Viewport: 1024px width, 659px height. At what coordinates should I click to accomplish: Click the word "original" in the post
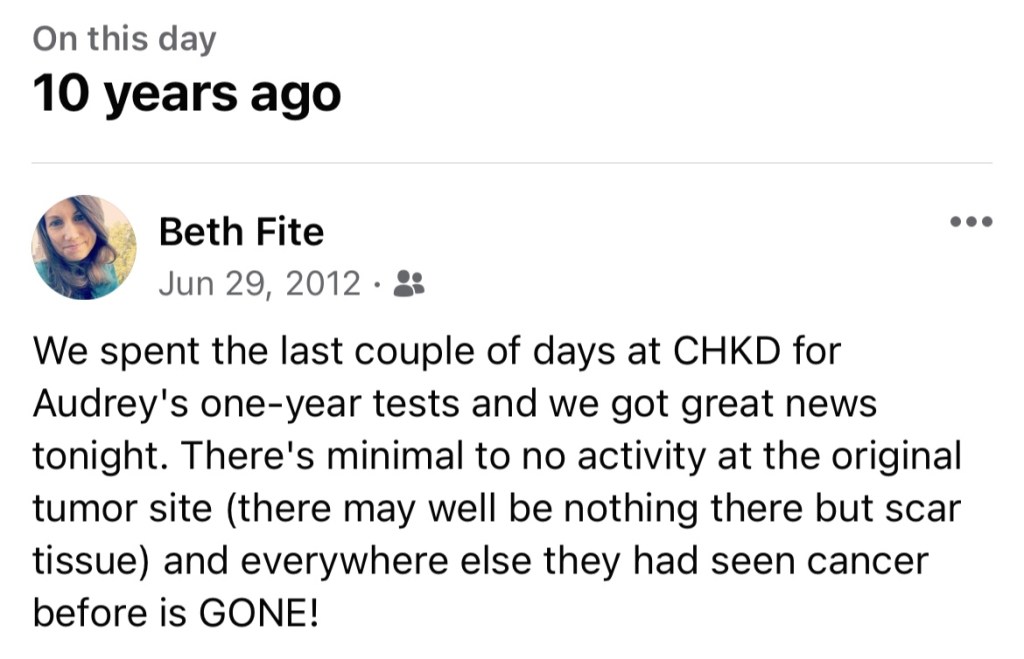coord(893,457)
